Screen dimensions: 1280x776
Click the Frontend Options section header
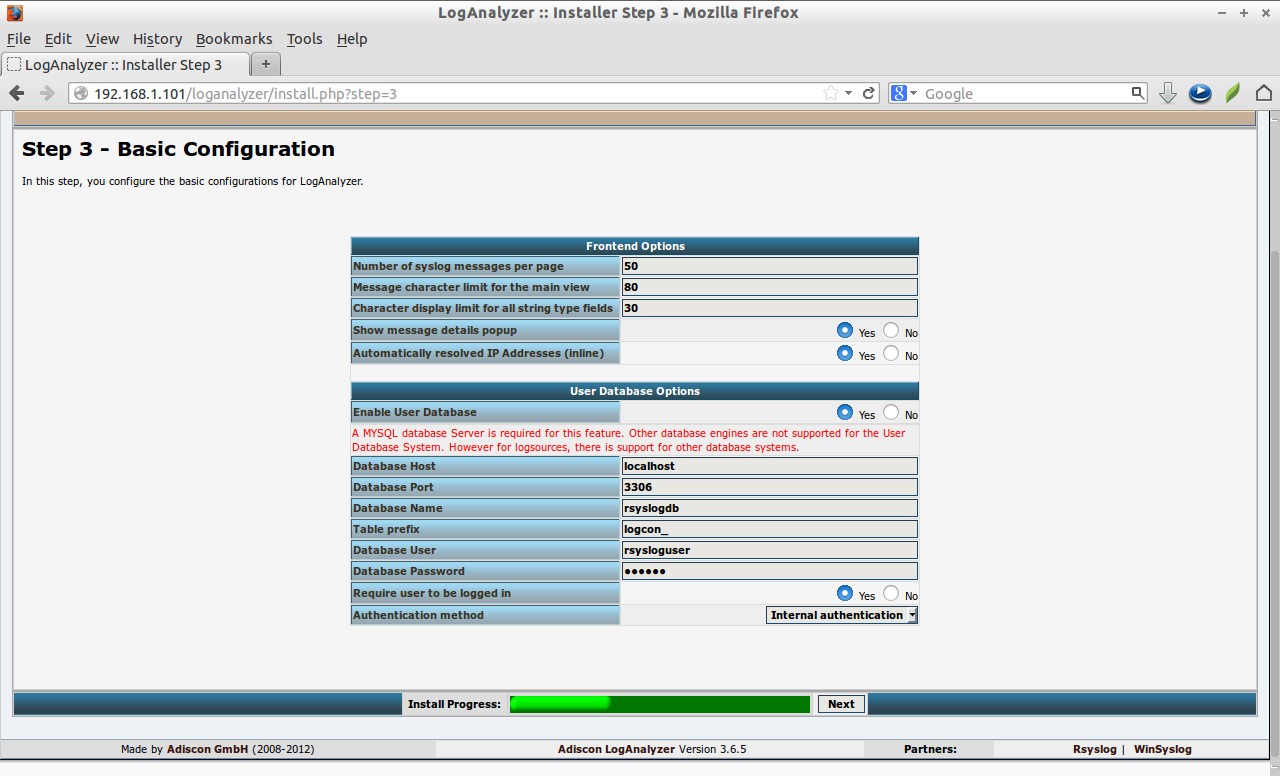pyautogui.click(x=635, y=246)
